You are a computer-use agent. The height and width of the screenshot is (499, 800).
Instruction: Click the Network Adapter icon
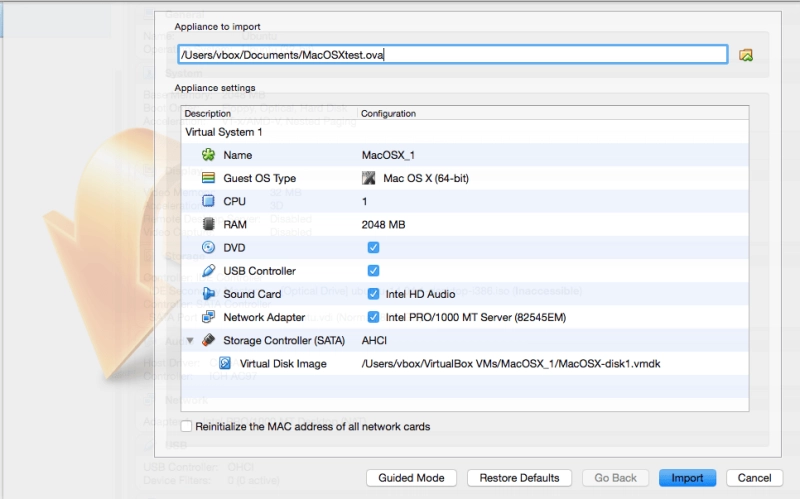coord(208,317)
